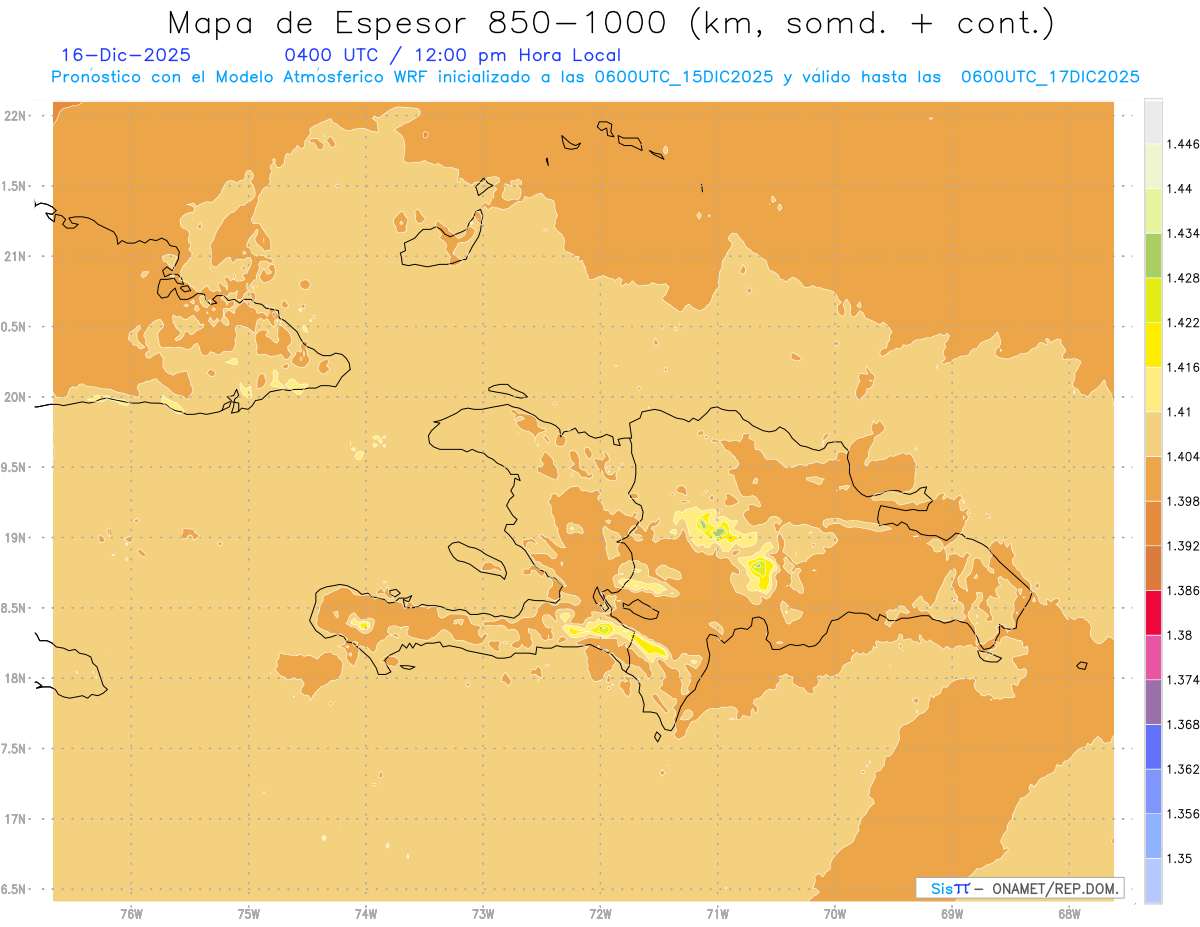Pick the blue colorbar segment between 1.362 and 1.368
This screenshot has height=927, width=1200.
[x=1153, y=747]
